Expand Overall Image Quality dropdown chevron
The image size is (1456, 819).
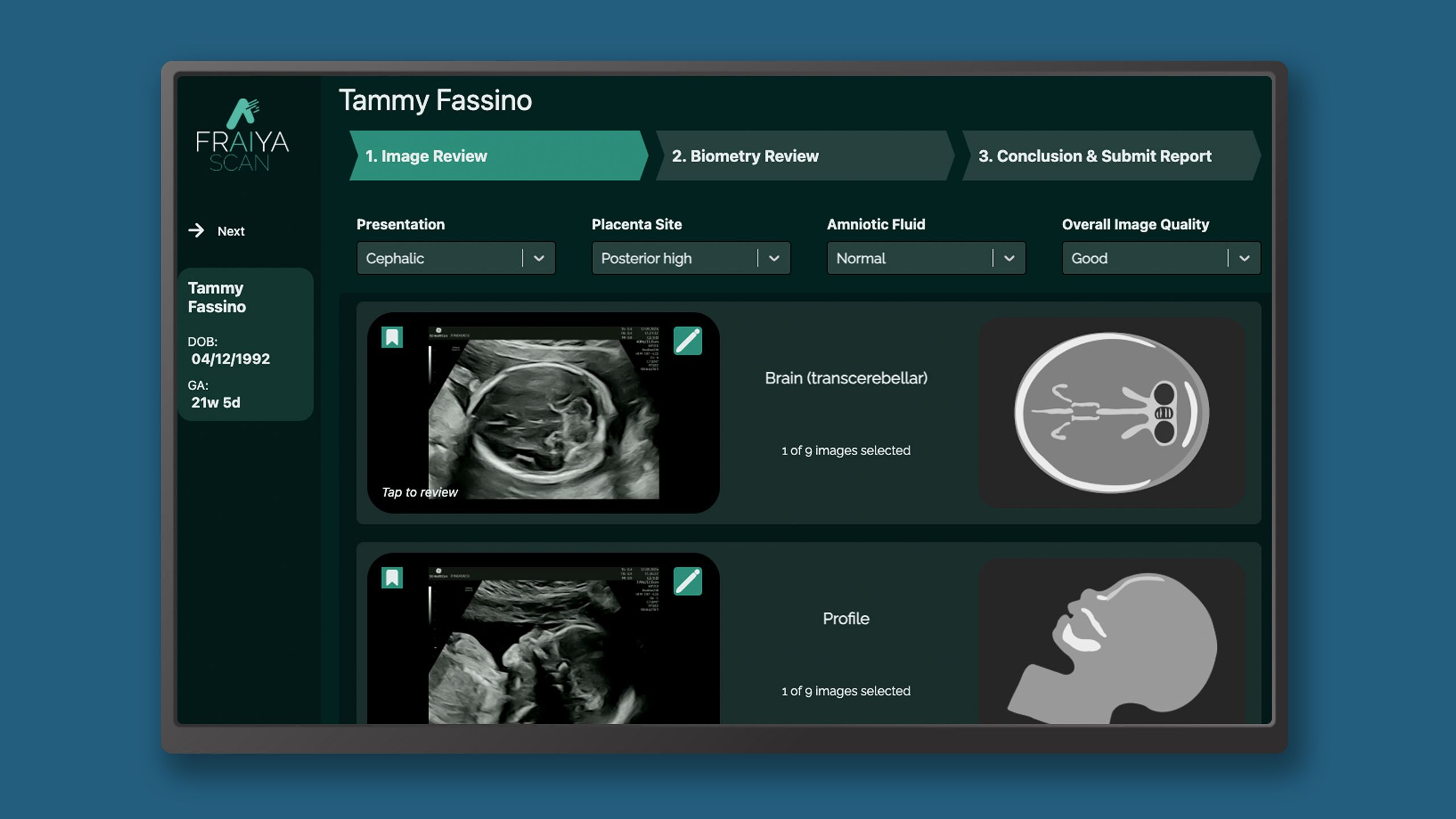tap(1244, 258)
